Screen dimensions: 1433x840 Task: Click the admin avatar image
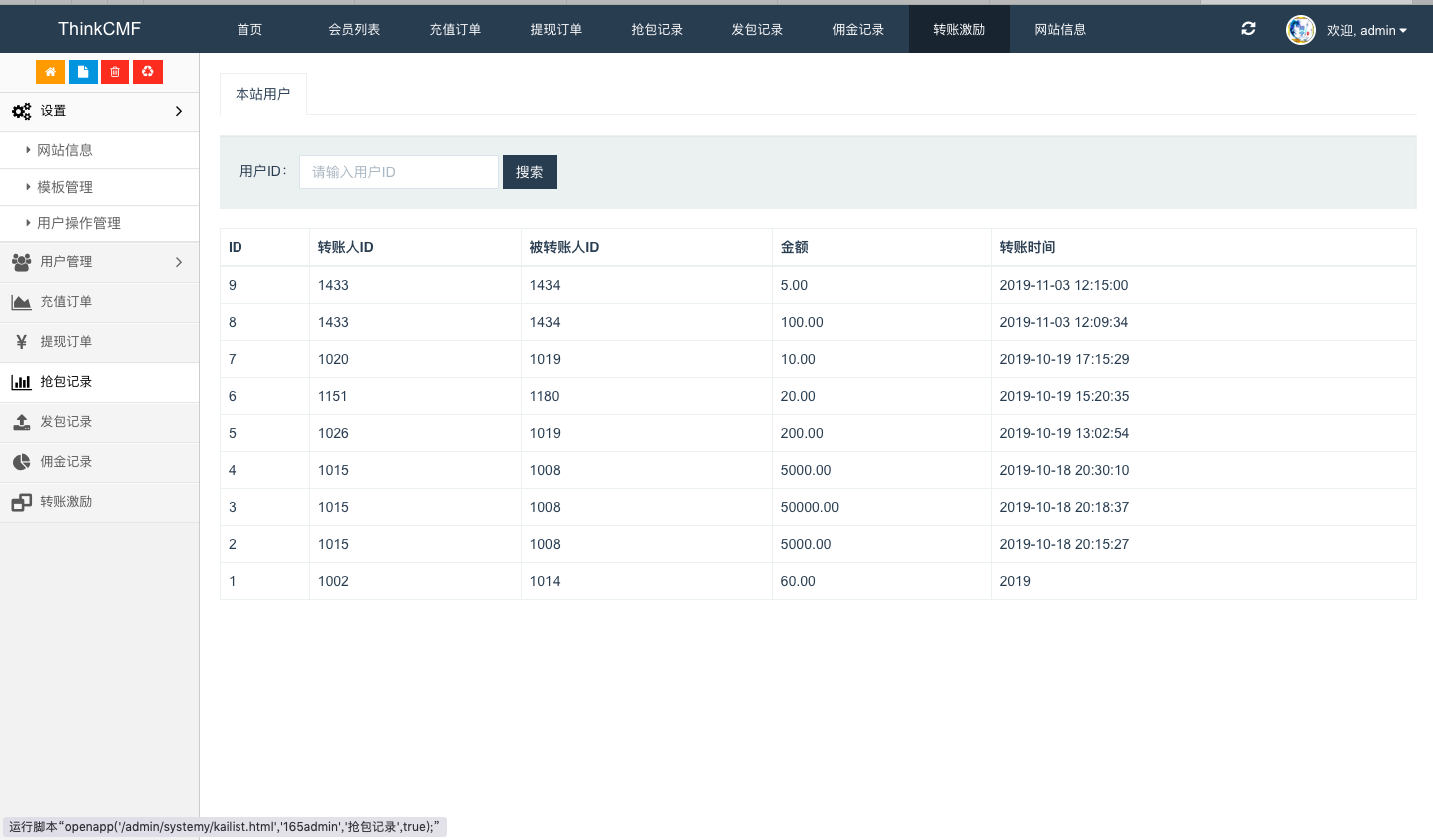pyautogui.click(x=1301, y=30)
